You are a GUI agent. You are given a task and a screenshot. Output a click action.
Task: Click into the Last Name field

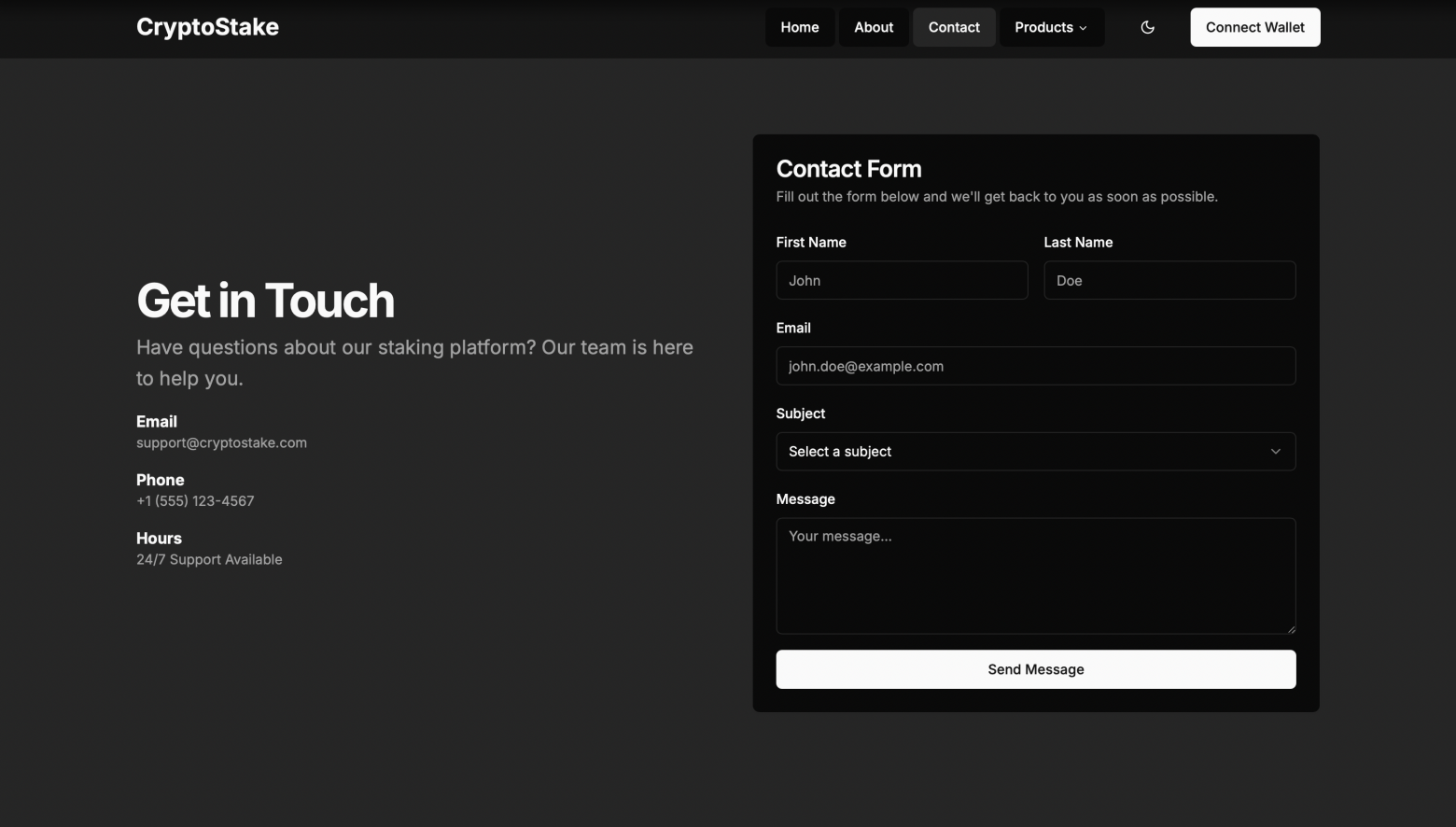(x=1169, y=280)
